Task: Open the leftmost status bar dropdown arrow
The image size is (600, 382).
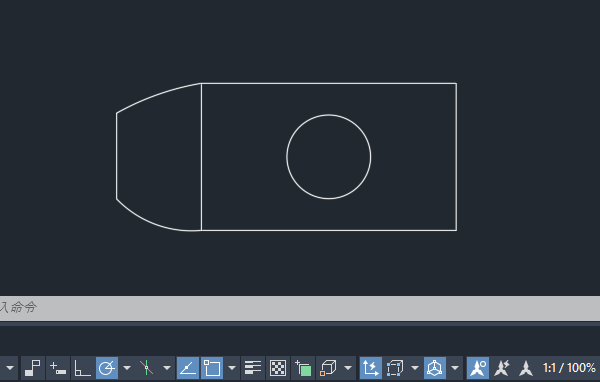Action: 10,368
